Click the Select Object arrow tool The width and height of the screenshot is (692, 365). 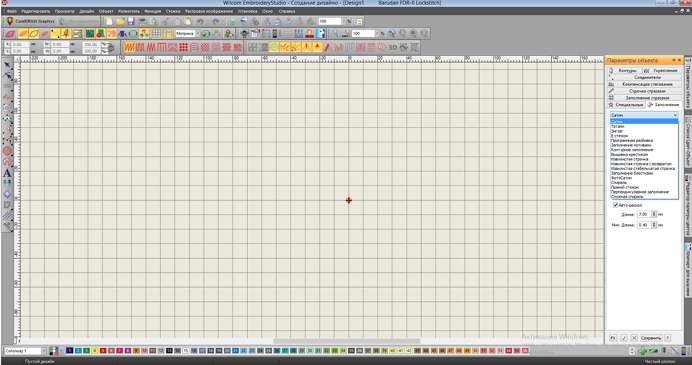pos(7,65)
